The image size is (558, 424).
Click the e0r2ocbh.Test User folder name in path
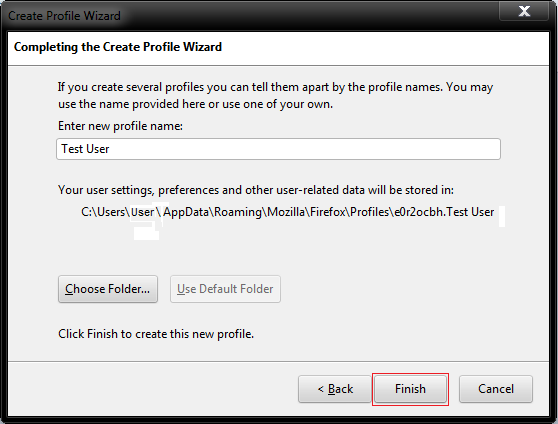pyautogui.click(x=444, y=212)
